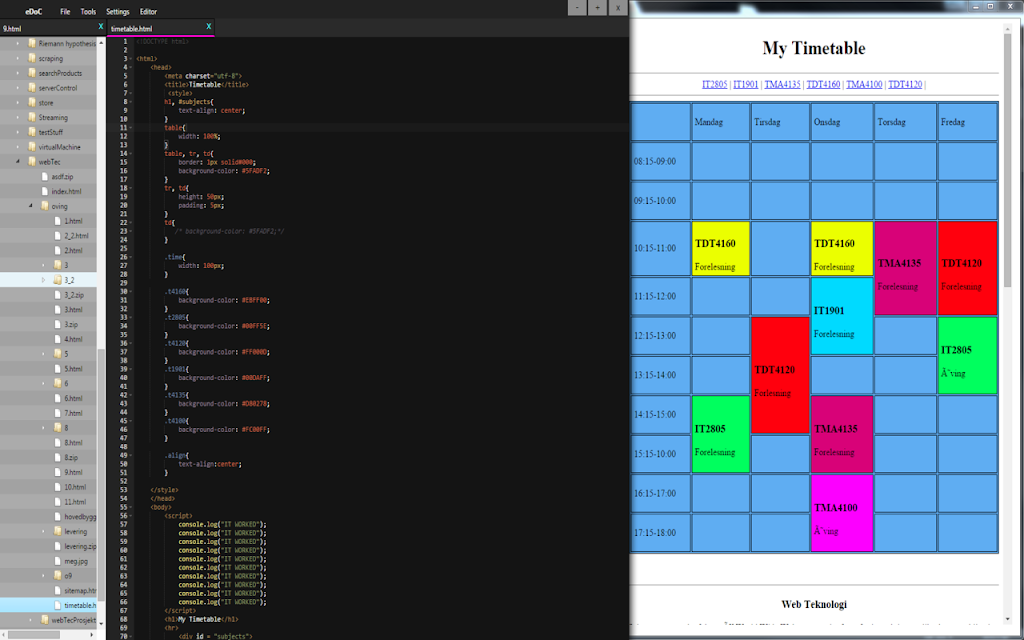Click the index.html file icon
Screen dimensions: 1024x640
tap(45, 191)
